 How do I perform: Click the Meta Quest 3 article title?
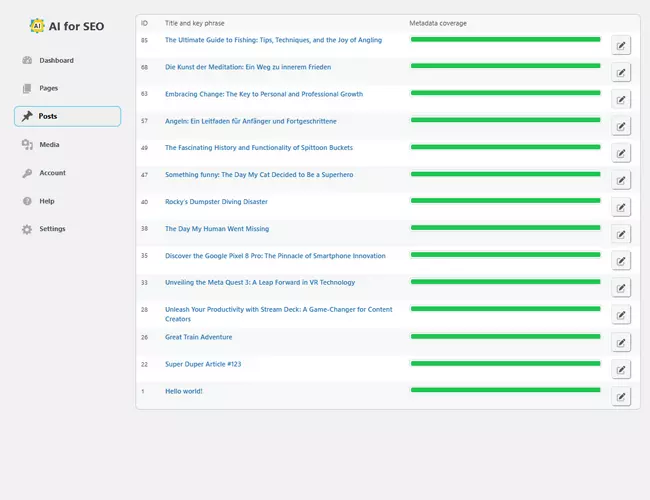(x=260, y=282)
